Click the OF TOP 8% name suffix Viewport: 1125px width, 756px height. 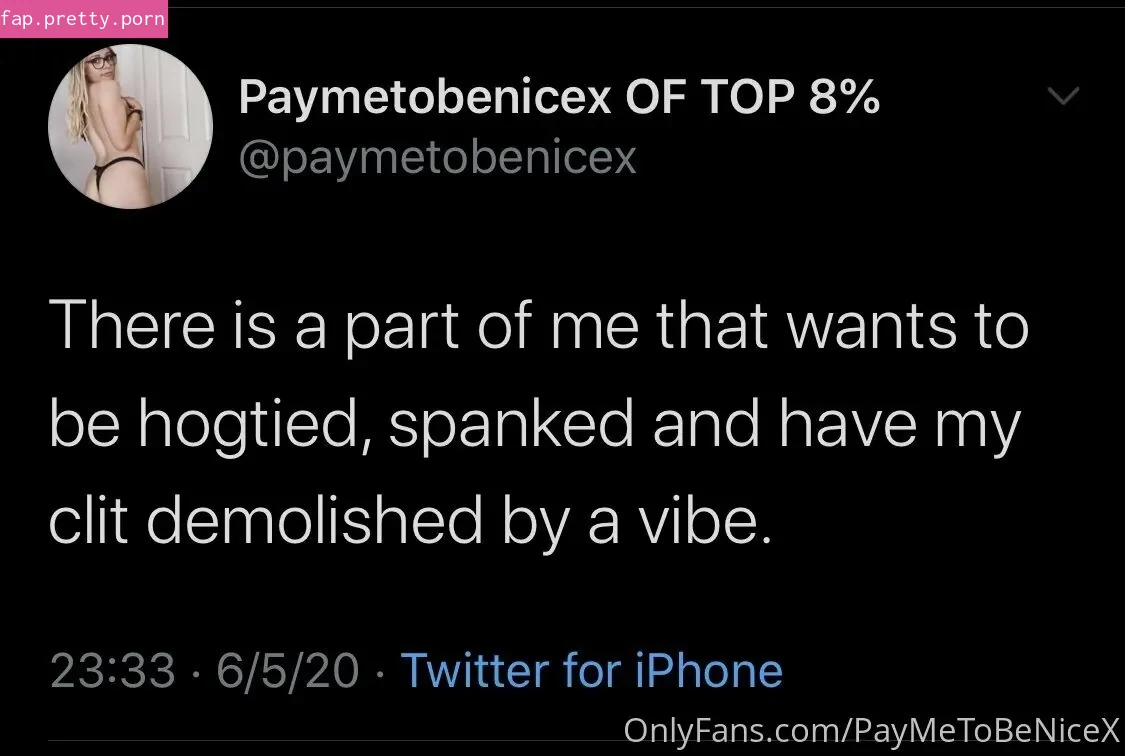point(753,96)
